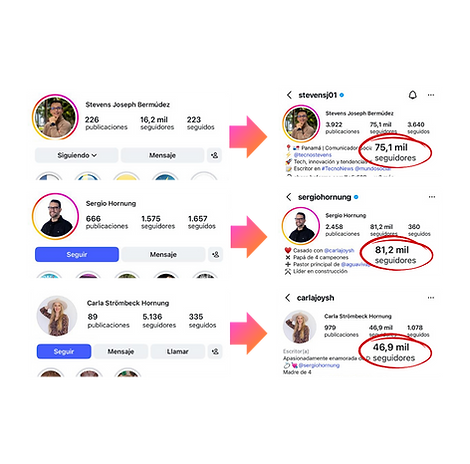The width and height of the screenshot is (470, 464).
Task: Open the three-dot menu on sergiohornung profile
Action: pyautogui.click(x=432, y=197)
